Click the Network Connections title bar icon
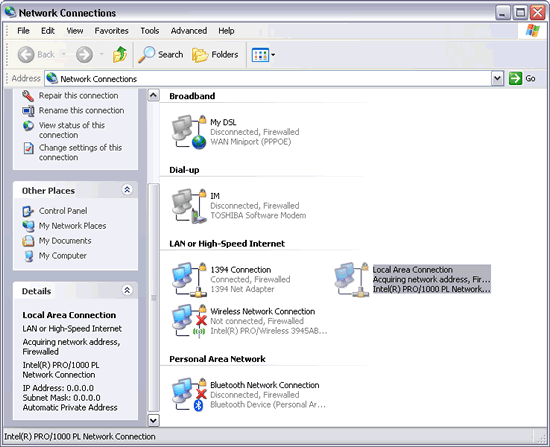This screenshot has height=447, width=550. pyautogui.click(x=10, y=12)
